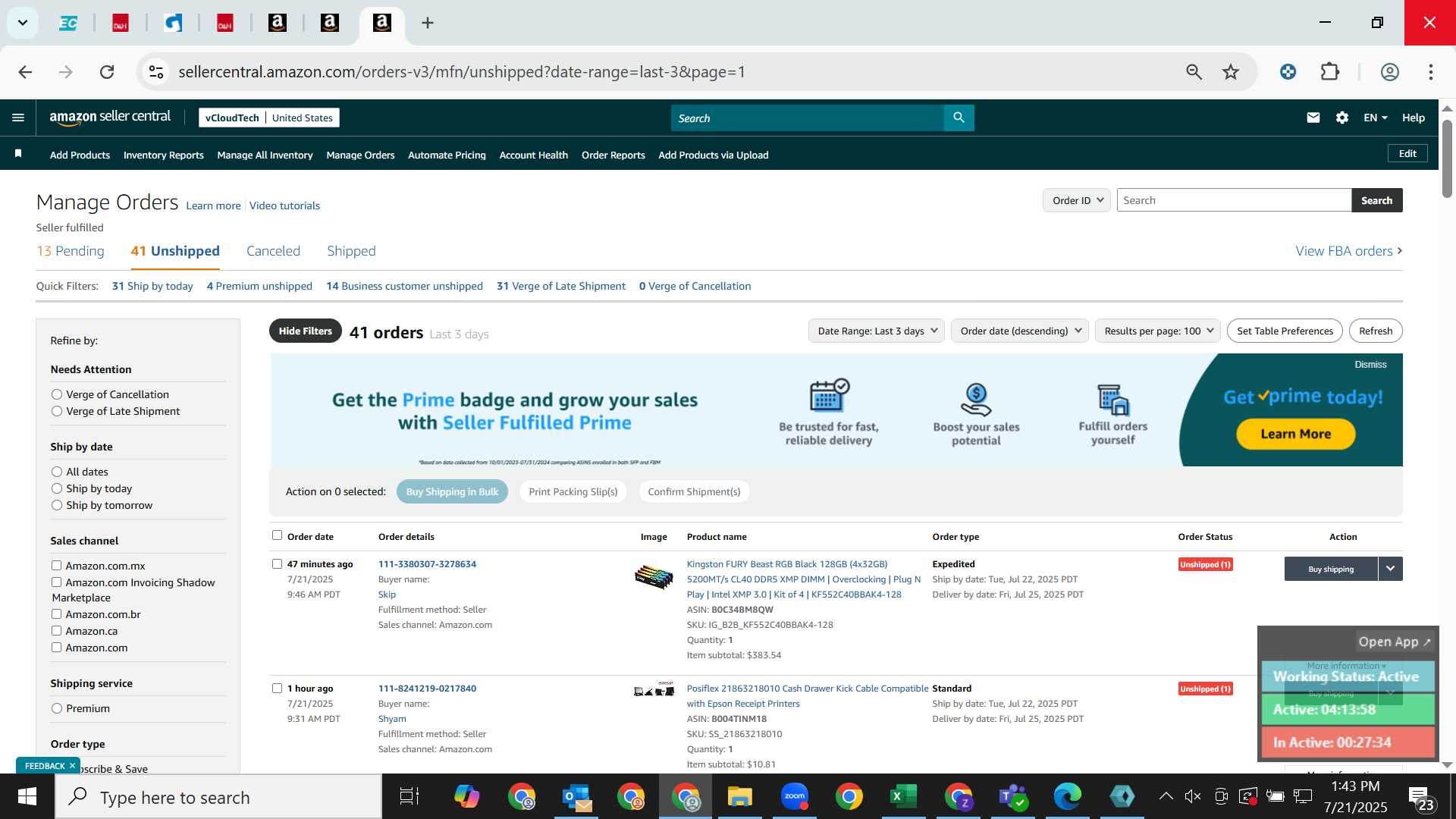Screen dimensions: 1456x819
Task: Select the Premium shipping service radio
Action: click(x=57, y=708)
